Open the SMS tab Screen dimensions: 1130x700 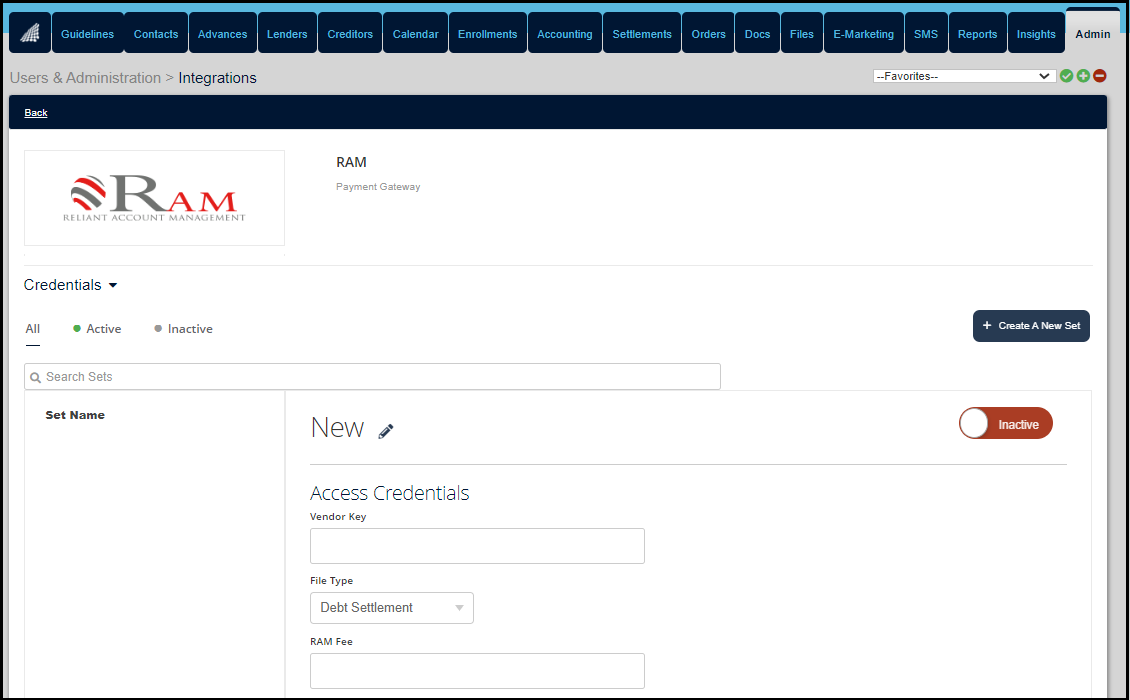point(926,33)
